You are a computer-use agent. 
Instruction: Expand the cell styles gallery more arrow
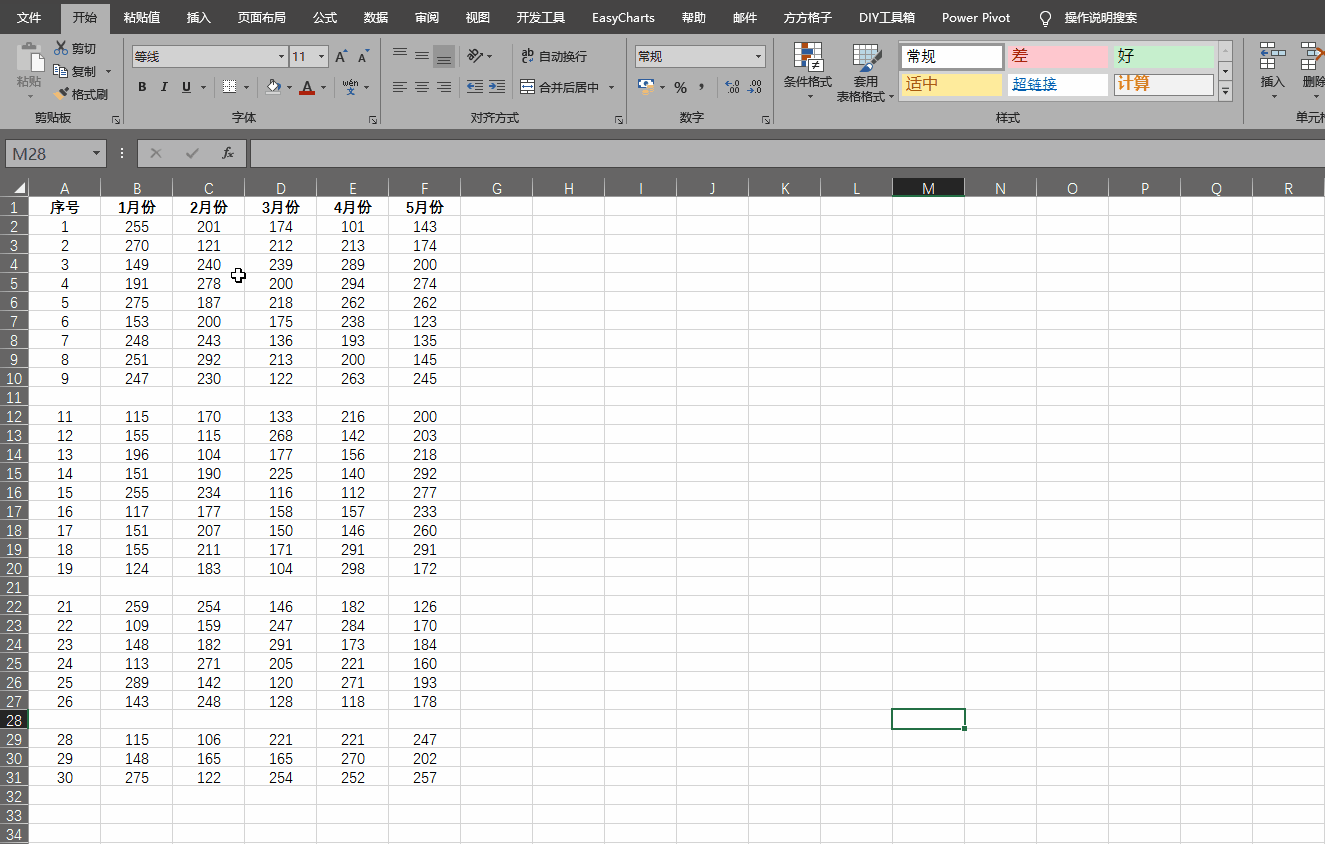pyautogui.click(x=1226, y=92)
